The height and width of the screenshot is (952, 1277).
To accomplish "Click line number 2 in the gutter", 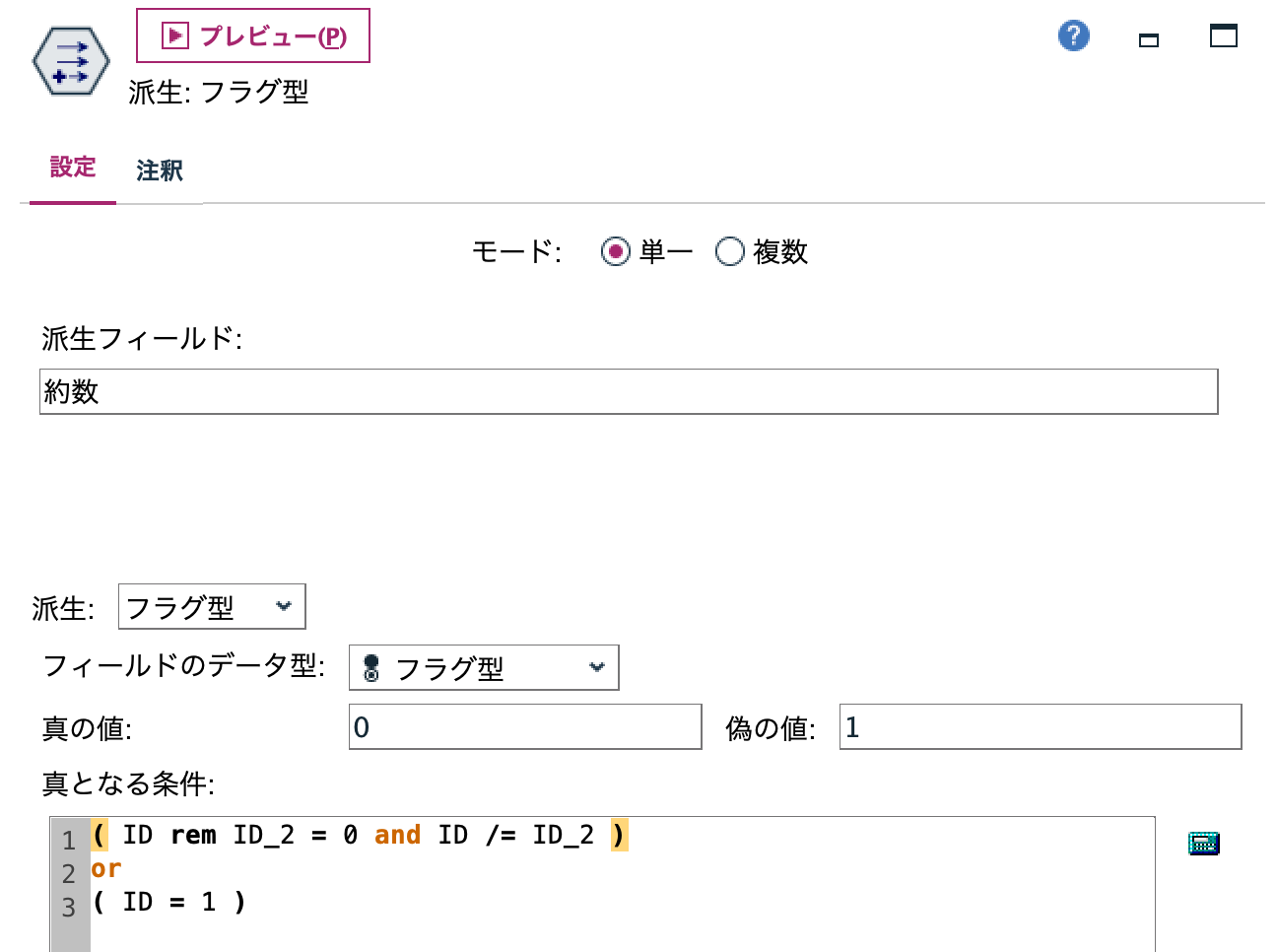I will [x=68, y=867].
